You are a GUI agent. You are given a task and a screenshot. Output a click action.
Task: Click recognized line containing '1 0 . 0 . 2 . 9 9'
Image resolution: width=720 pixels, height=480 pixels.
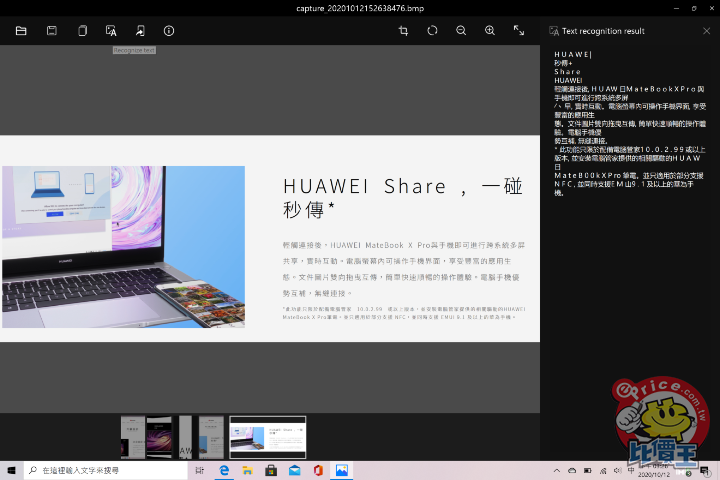(x=630, y=150)
